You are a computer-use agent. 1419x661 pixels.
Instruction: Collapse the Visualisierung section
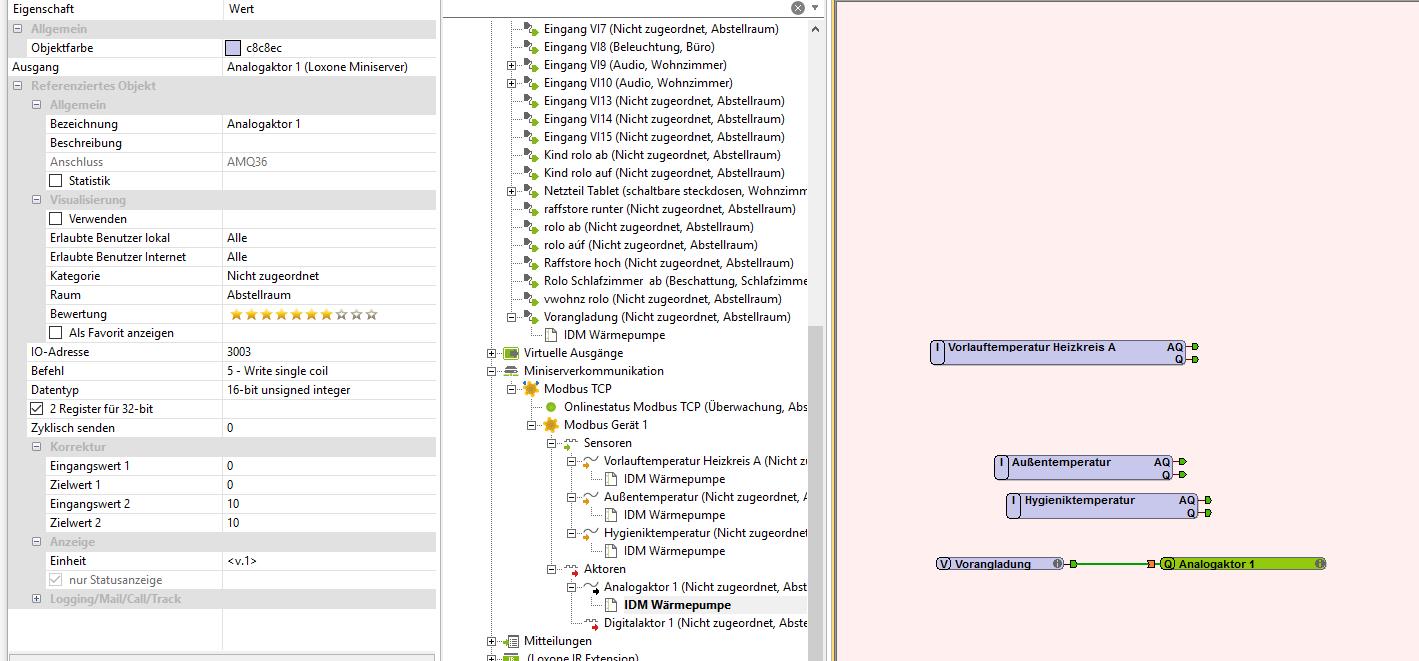[37, 200]
